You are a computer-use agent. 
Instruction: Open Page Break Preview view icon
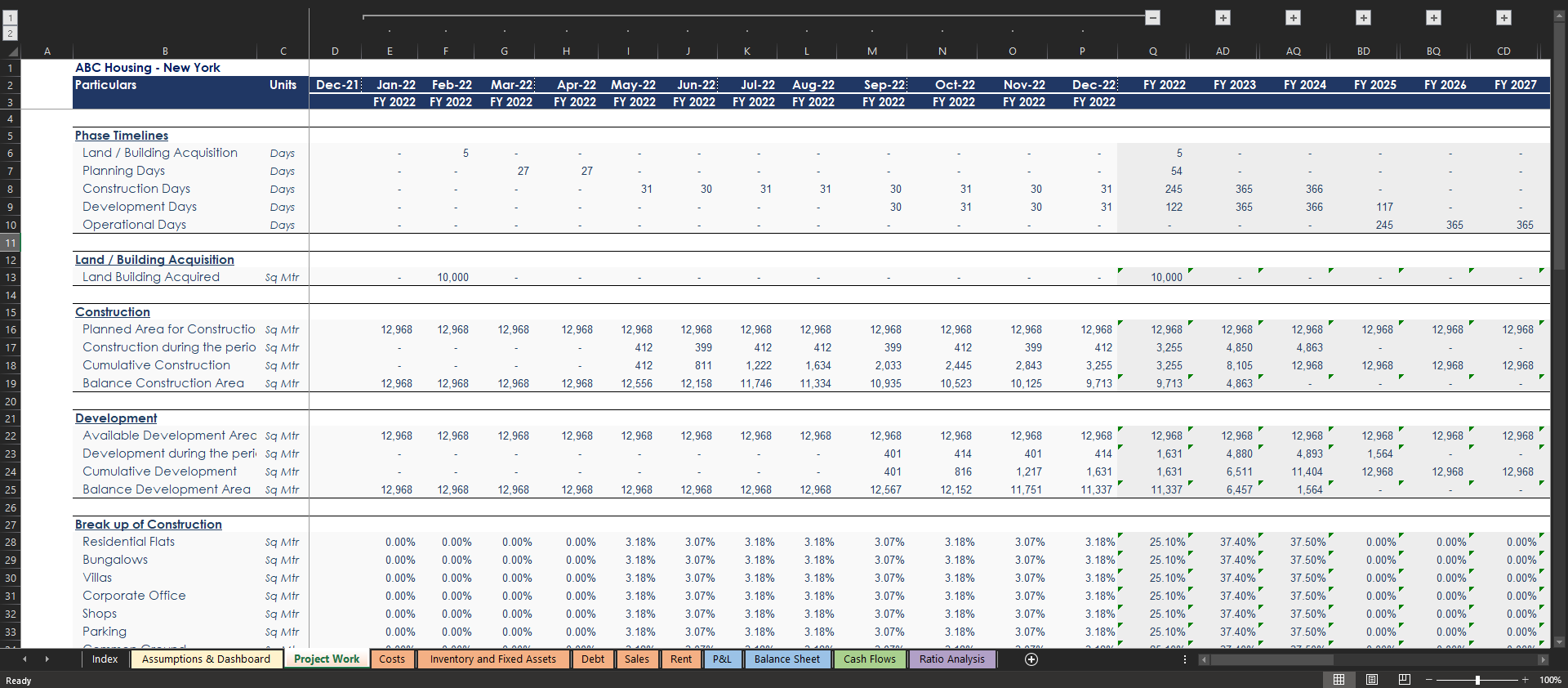click(1405, 680)
